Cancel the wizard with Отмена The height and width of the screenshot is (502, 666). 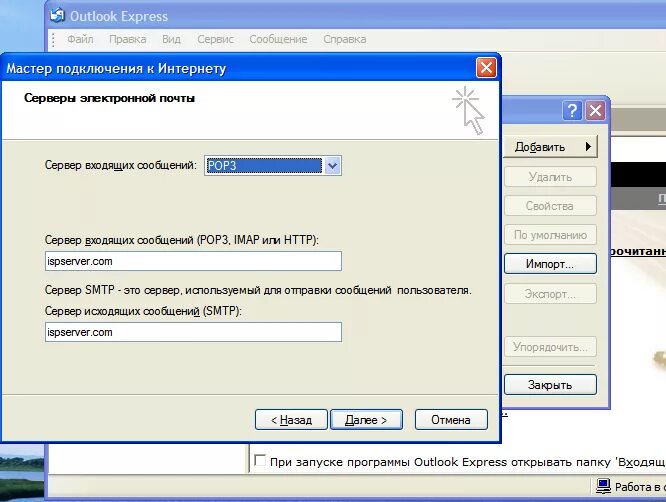(451, 420)
